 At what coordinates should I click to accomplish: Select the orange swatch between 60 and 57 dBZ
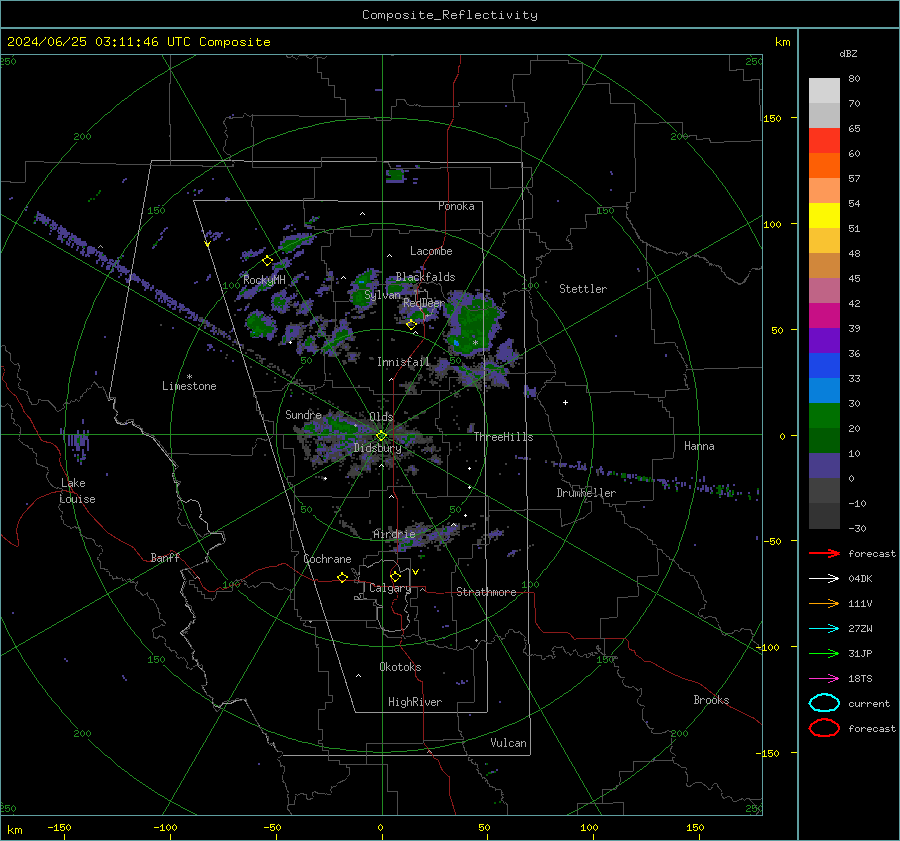(x=824, y=165)
